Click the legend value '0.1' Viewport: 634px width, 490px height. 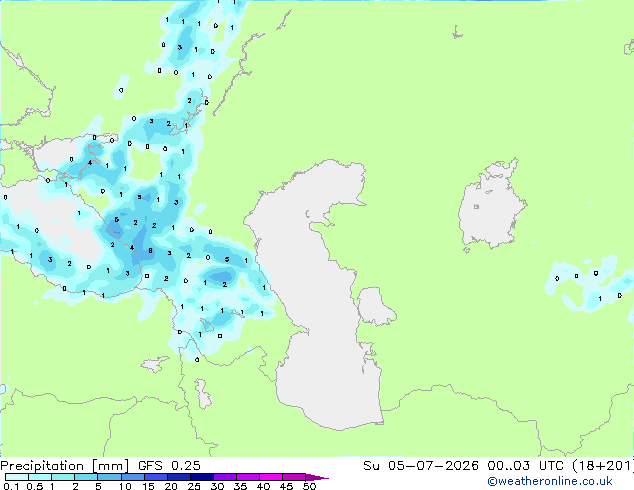point(11,486)
